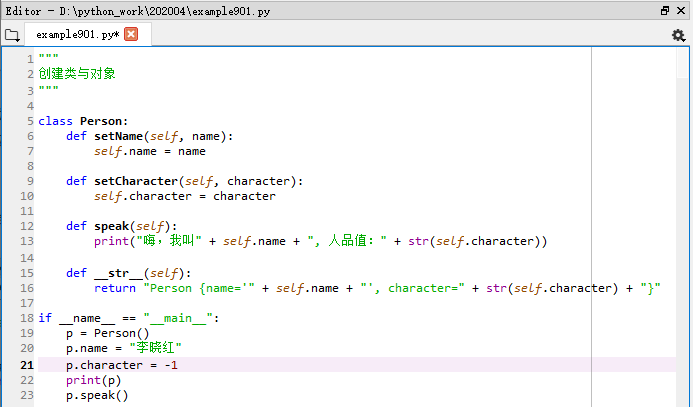Click "self.name = name" assignment line
This screenshot has height=407, width=693.
tap(150, 152)
